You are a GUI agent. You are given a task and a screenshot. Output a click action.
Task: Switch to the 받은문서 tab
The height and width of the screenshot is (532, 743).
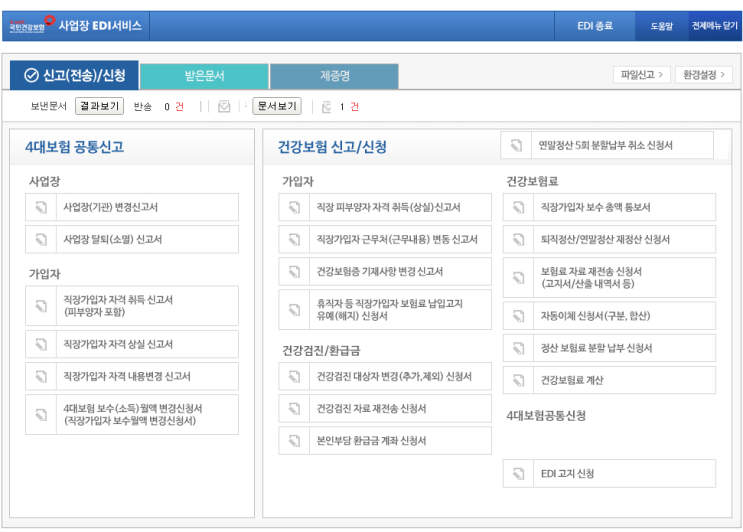click(x=204, y=76)
